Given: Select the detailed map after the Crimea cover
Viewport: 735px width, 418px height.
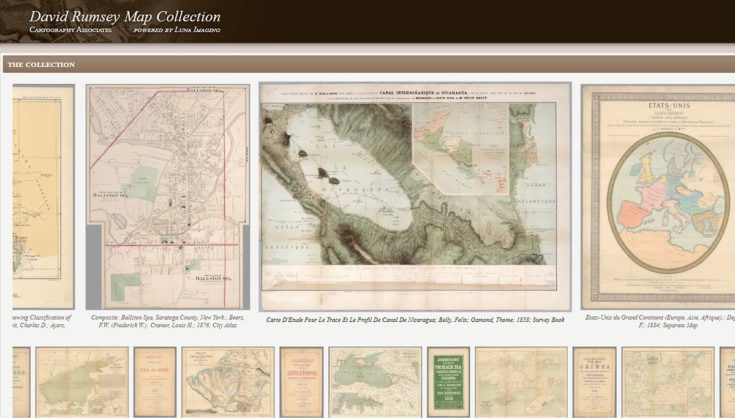Looking at the screenshot, I should [x=668, y=382].
